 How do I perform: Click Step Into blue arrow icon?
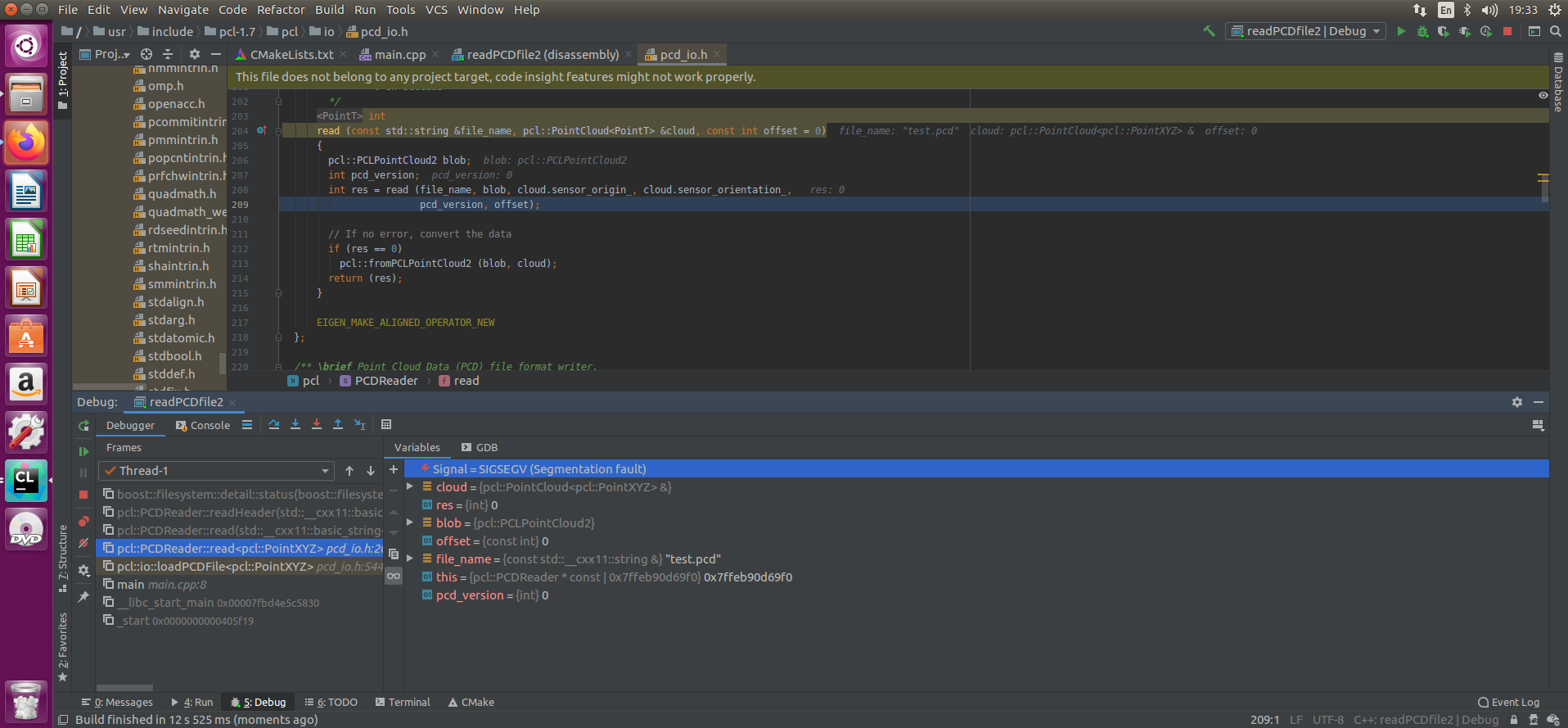295,424
